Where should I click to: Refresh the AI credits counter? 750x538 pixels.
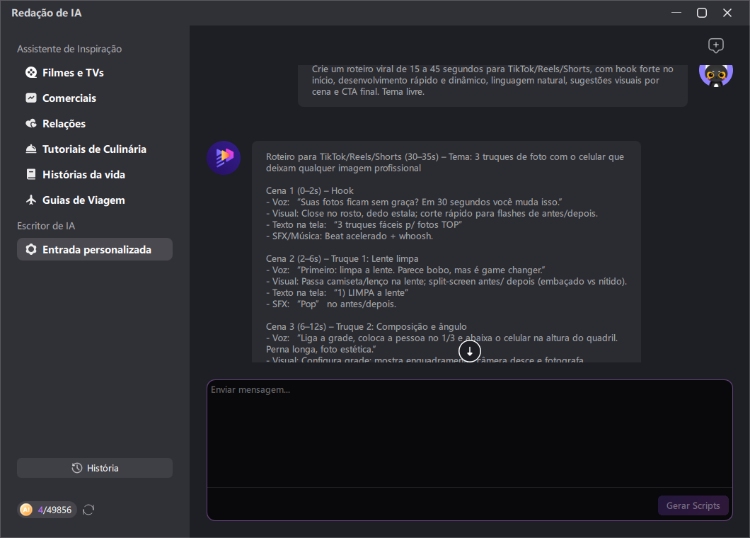tap(88, 510)
